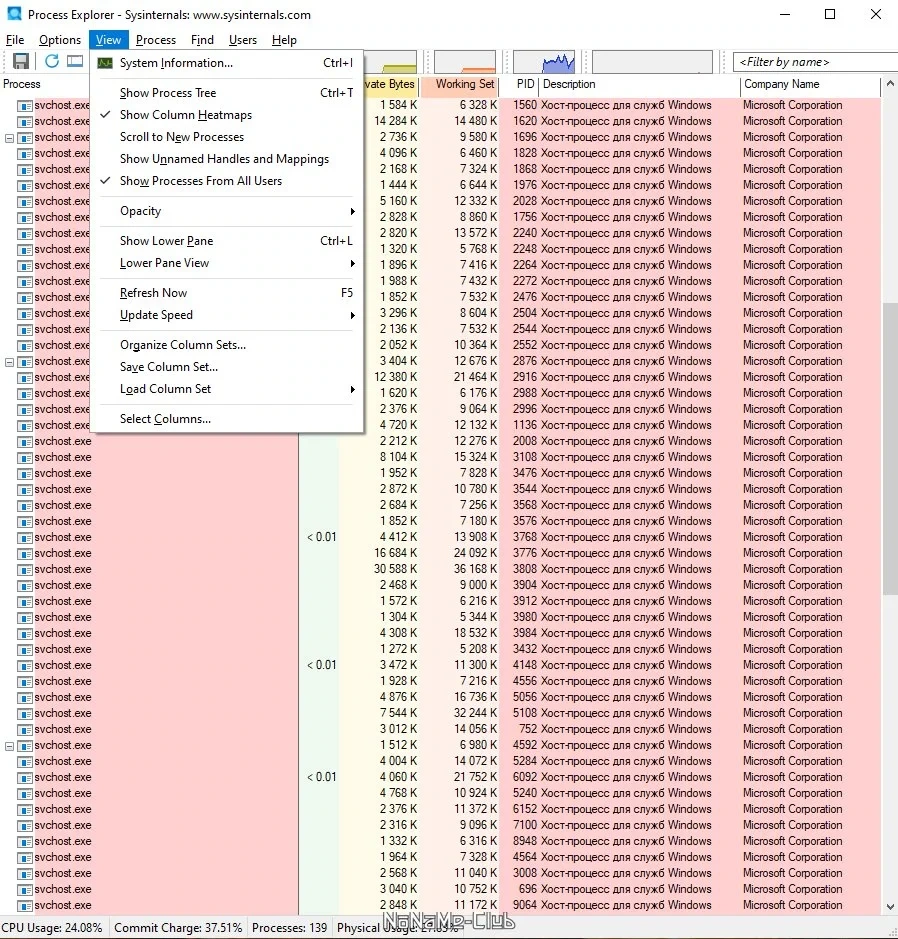Click process icon for svchost PID 9064
The image size is (898, 939).
[25, 905]
